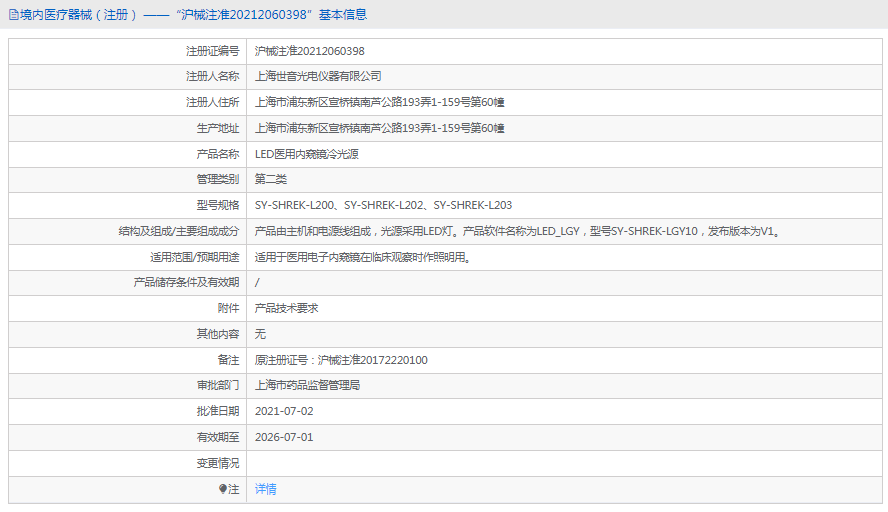888x512 pixels.
Task: Click registrant name 上海世音光电仪器有限公司
Action: coord(318,76)
